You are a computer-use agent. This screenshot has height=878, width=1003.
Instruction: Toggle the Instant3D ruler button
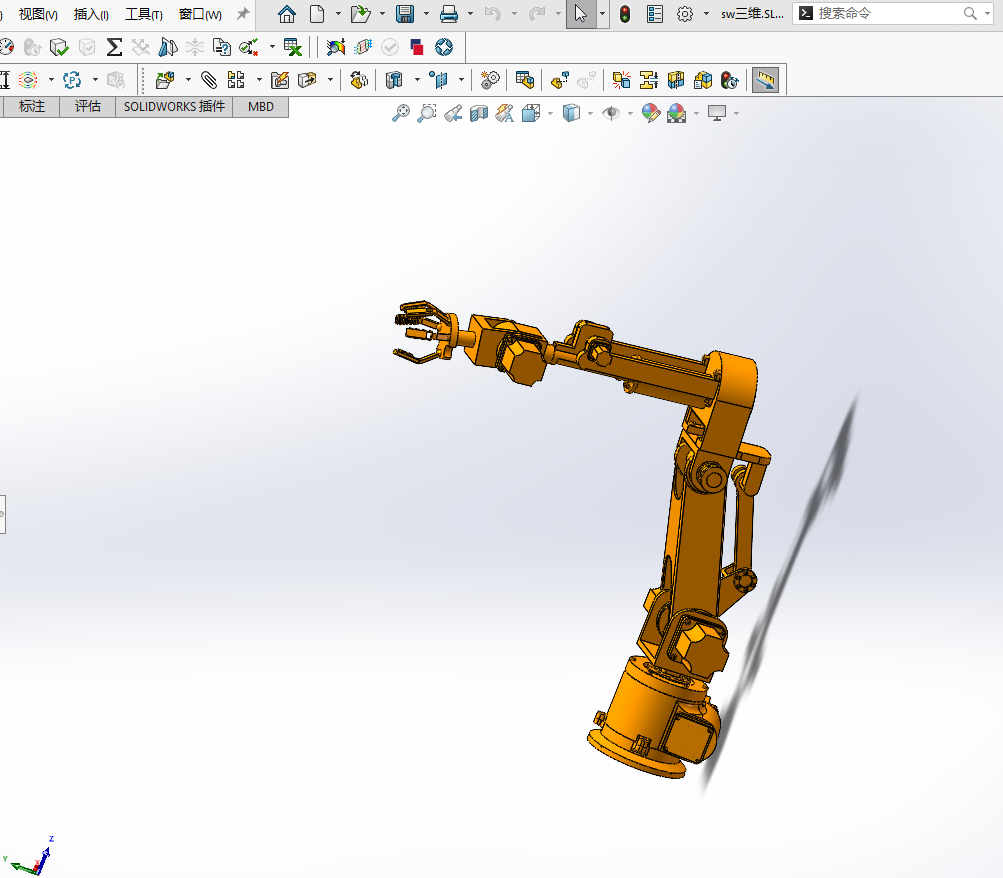point(765,80)
